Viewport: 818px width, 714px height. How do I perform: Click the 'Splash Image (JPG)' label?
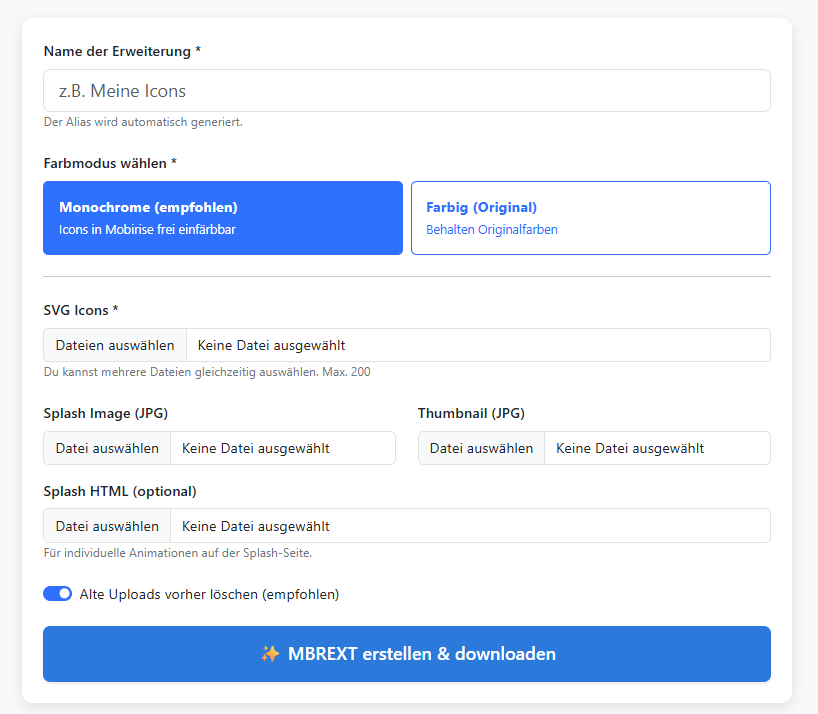pos(106,413)
